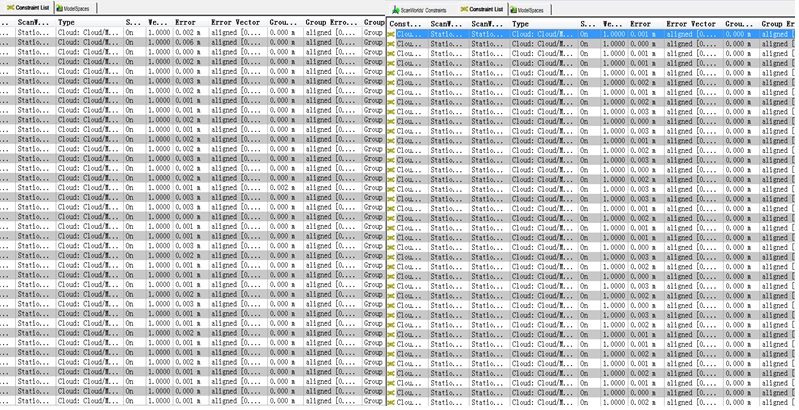799x410 pixels.
Task: Click 'Group Er' header in right list
Action: [x=778, y=24]
